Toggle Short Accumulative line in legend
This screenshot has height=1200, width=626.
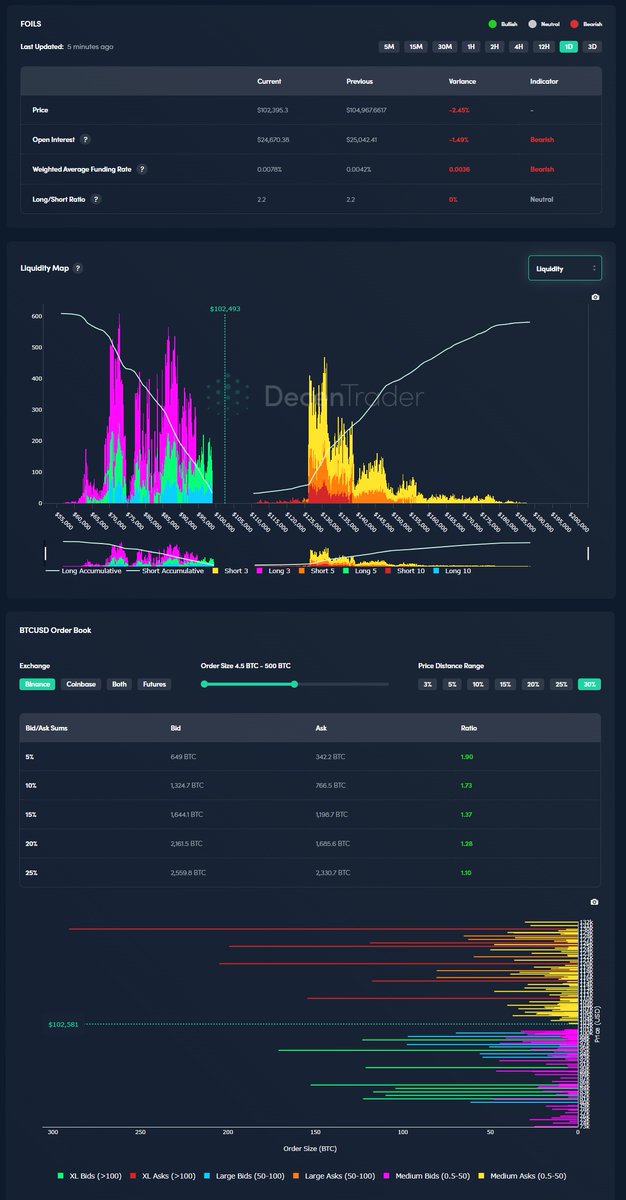tap(165, 570)
